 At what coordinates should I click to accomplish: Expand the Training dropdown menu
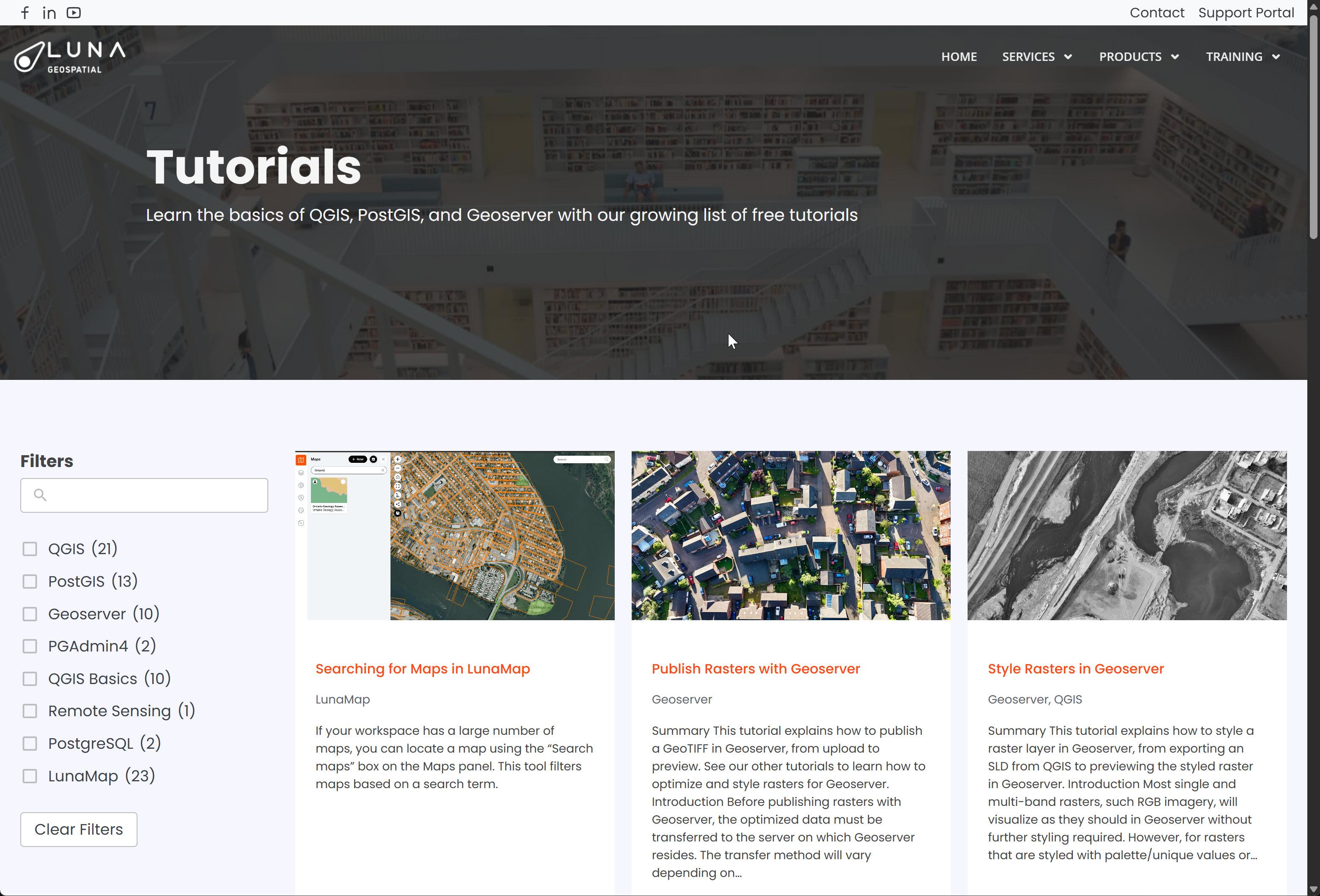click(1242, 57)
